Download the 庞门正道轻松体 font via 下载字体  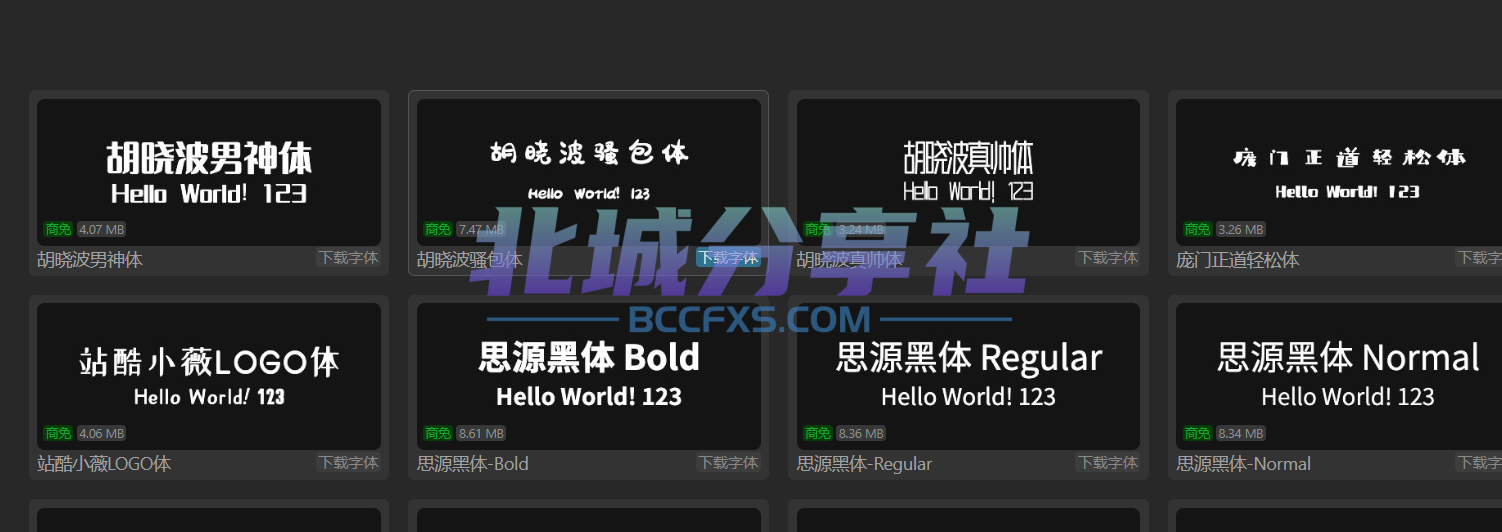(1479, 258)
